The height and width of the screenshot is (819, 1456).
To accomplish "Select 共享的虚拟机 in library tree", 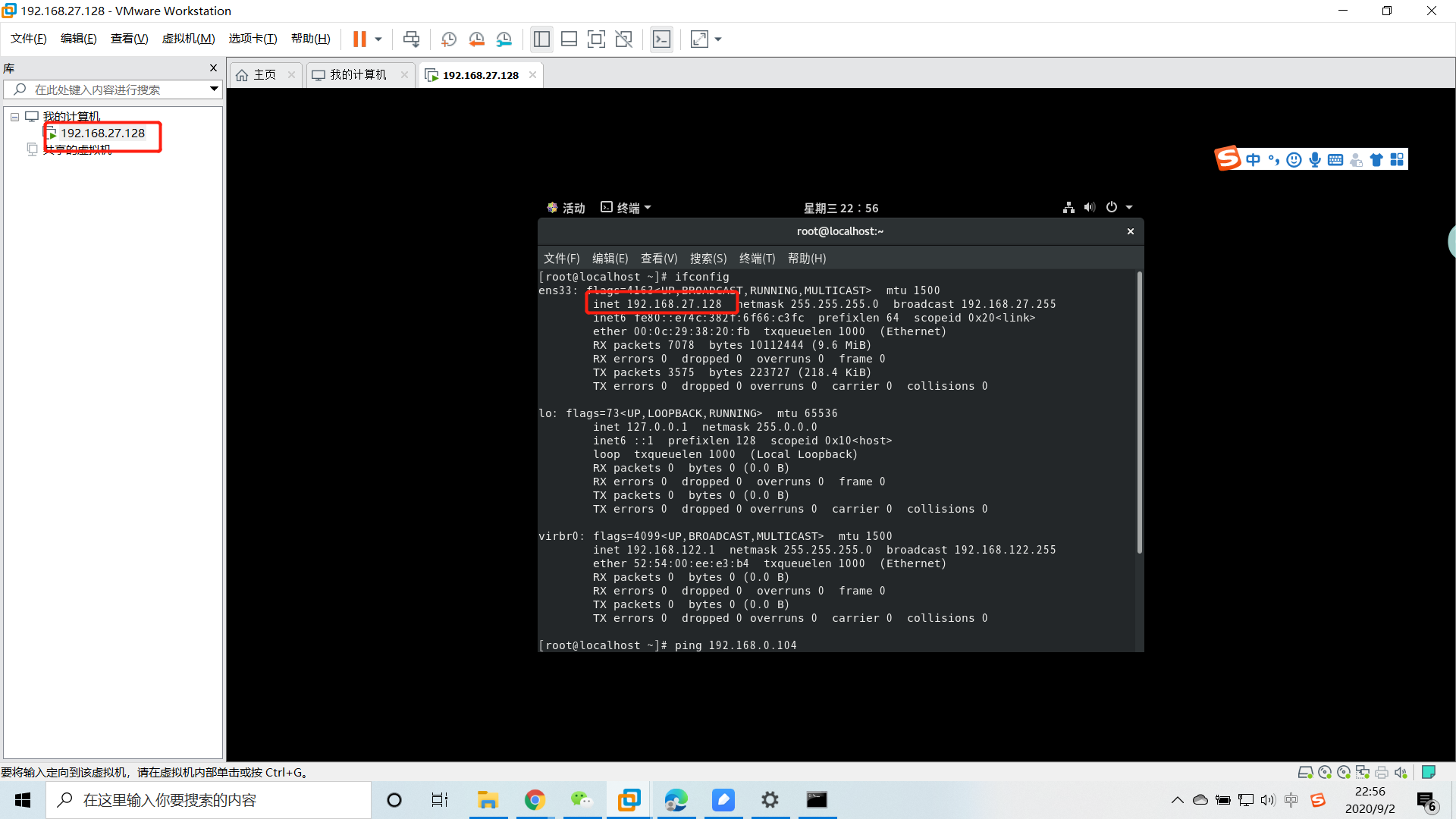I will pyautogui.click(x=77, y=149).
